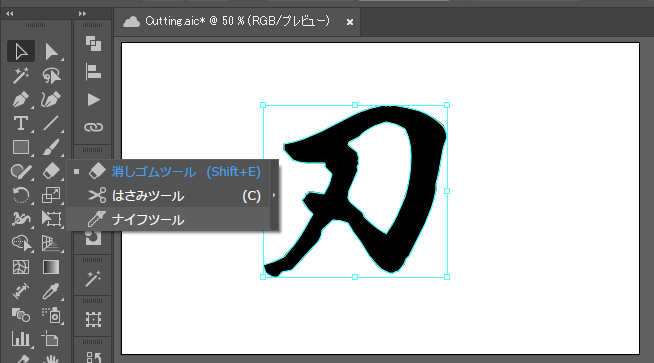Select the Rectangle tool

click(20, 147)
